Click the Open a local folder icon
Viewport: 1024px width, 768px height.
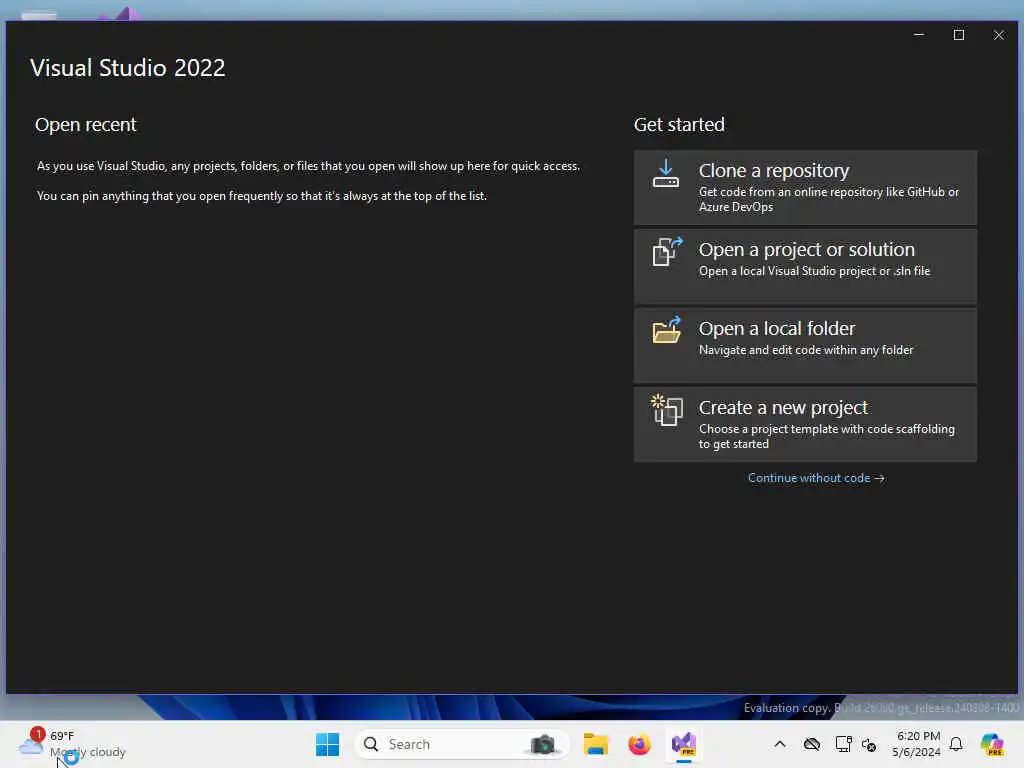click(x=667, y=330)
